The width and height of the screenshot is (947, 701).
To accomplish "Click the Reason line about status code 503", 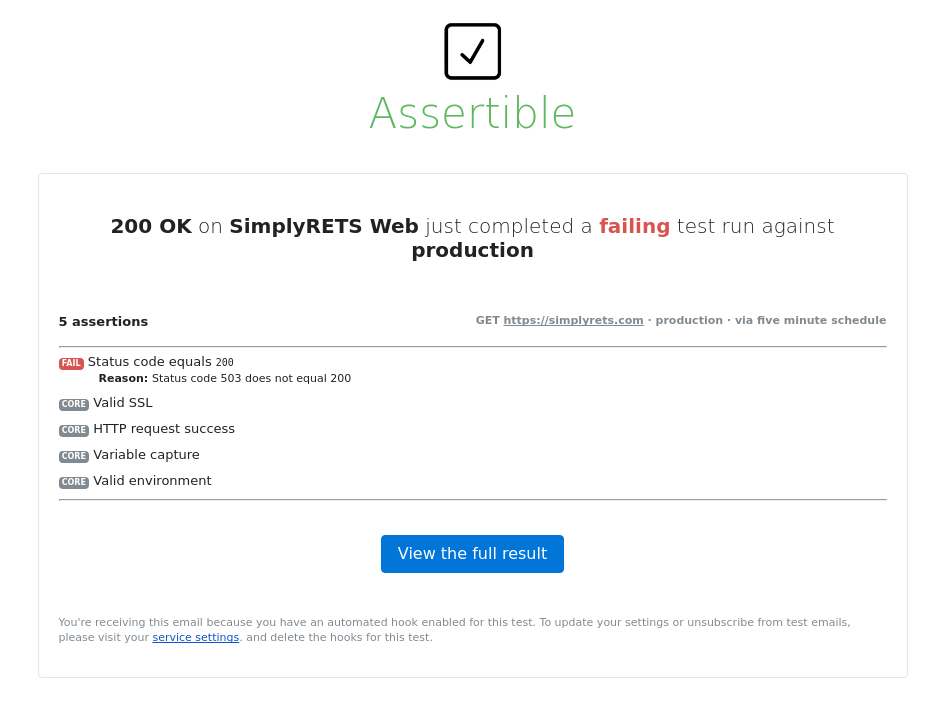I will (x=225, y=379).
